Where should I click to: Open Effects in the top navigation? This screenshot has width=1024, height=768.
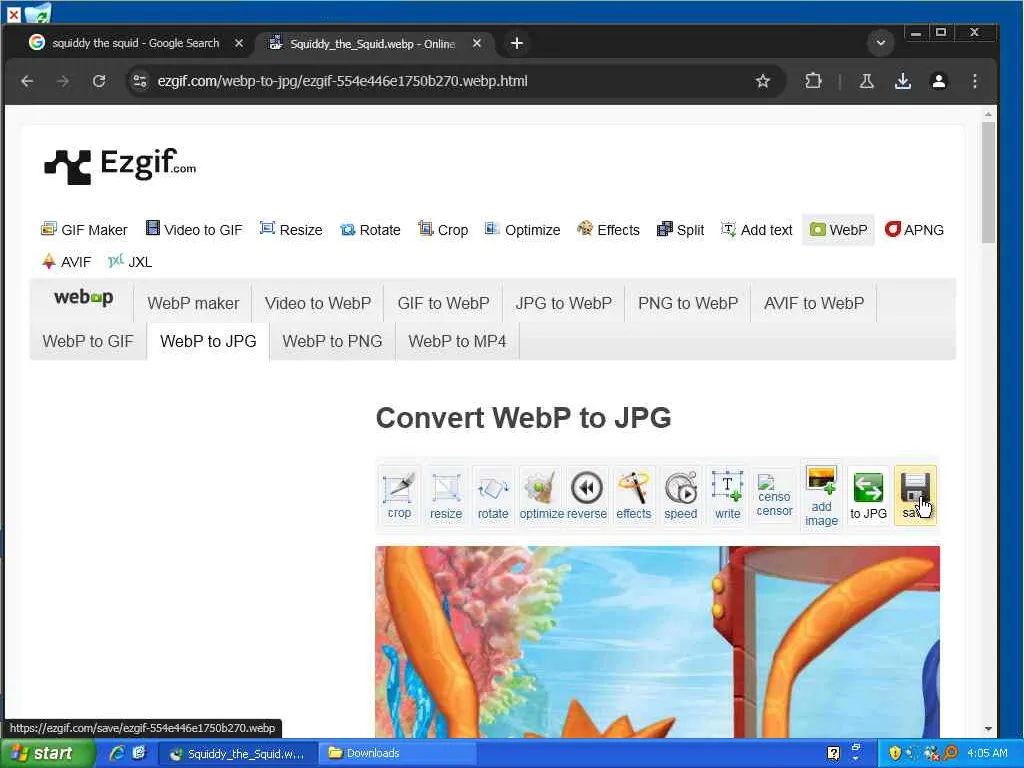point(609,230)
